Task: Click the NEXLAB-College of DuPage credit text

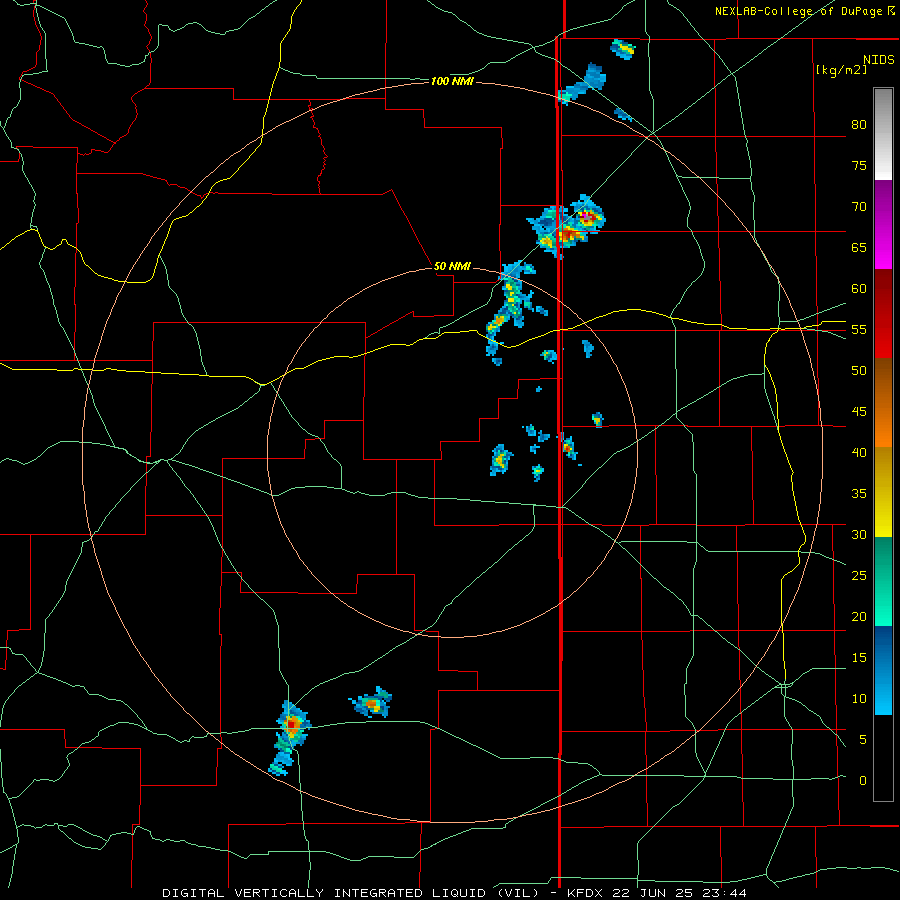Action: (799, 11)
